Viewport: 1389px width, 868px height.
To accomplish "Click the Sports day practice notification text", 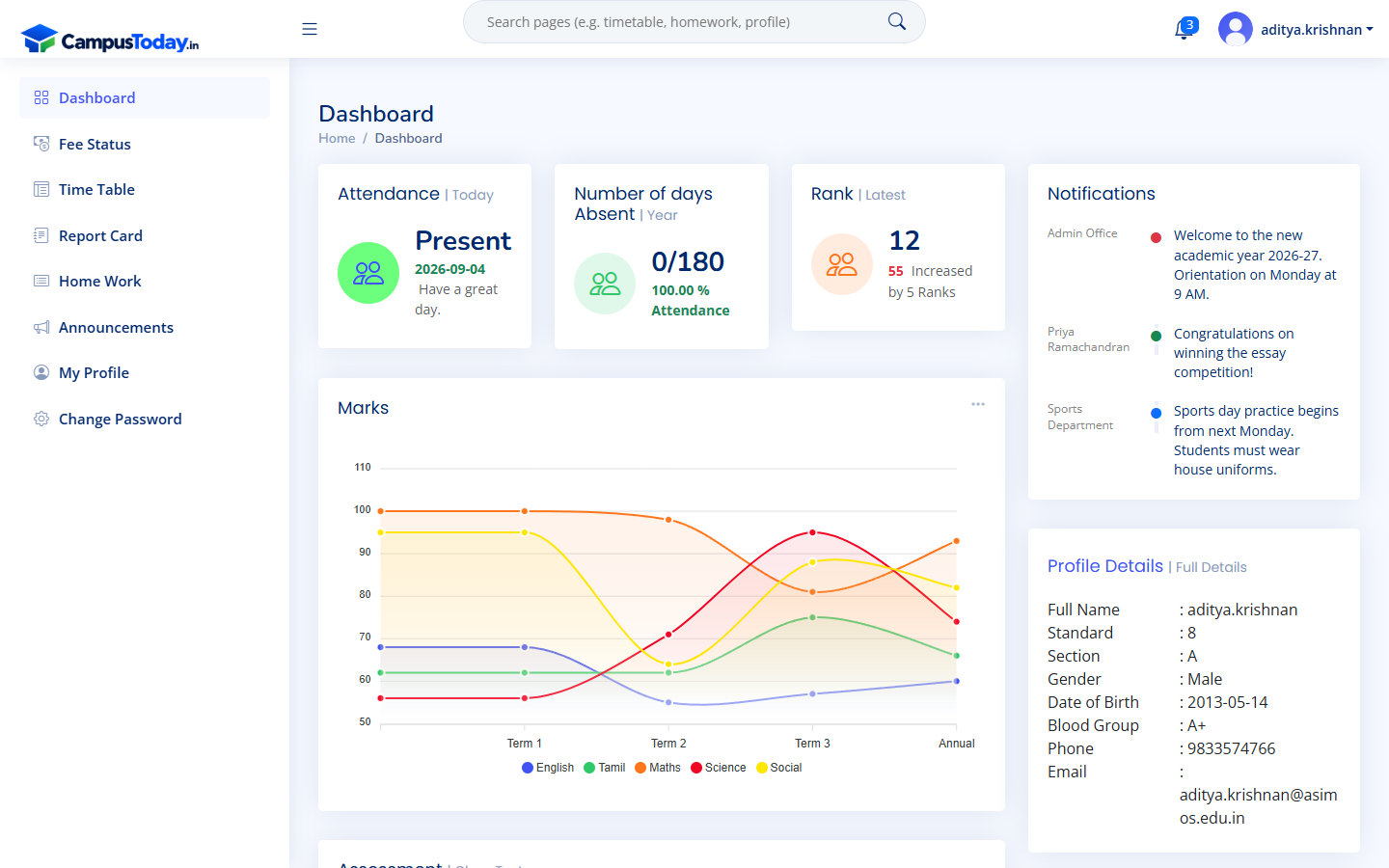I will (x=1256, y=440).
